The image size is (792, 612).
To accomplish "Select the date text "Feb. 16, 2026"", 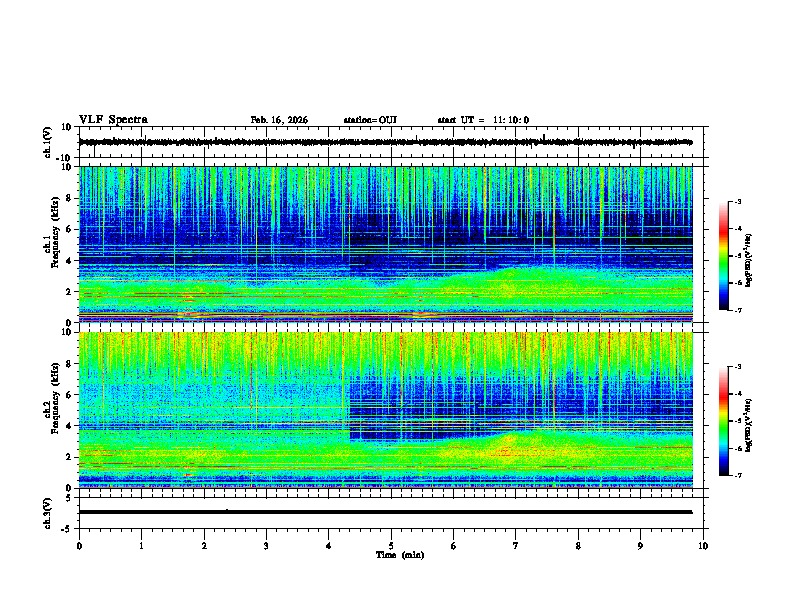I will (x=279, y=120).
